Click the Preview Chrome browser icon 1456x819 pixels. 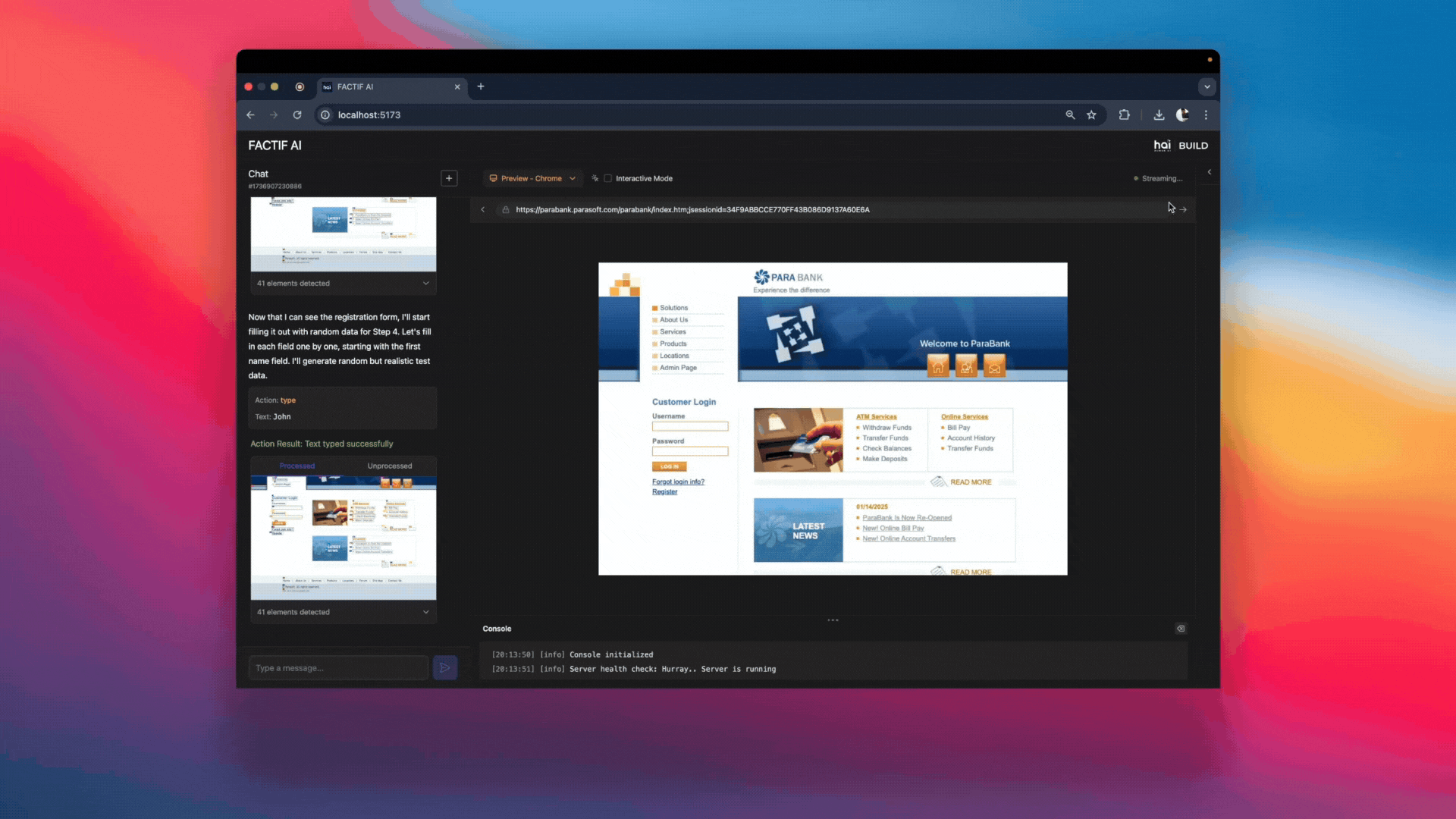(x=493, y=178)
